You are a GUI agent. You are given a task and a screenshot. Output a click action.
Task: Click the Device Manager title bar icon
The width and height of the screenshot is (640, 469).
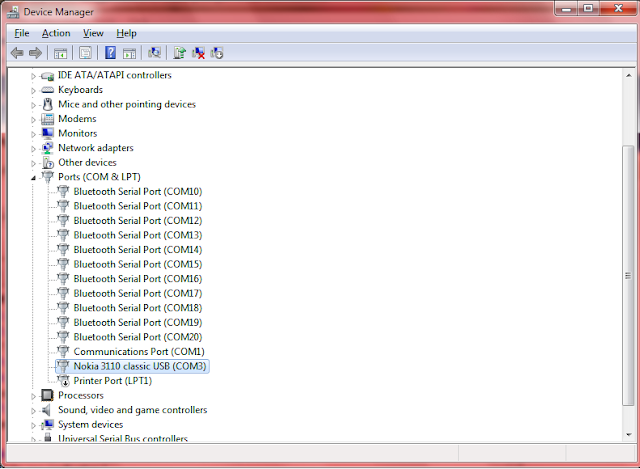13,12
